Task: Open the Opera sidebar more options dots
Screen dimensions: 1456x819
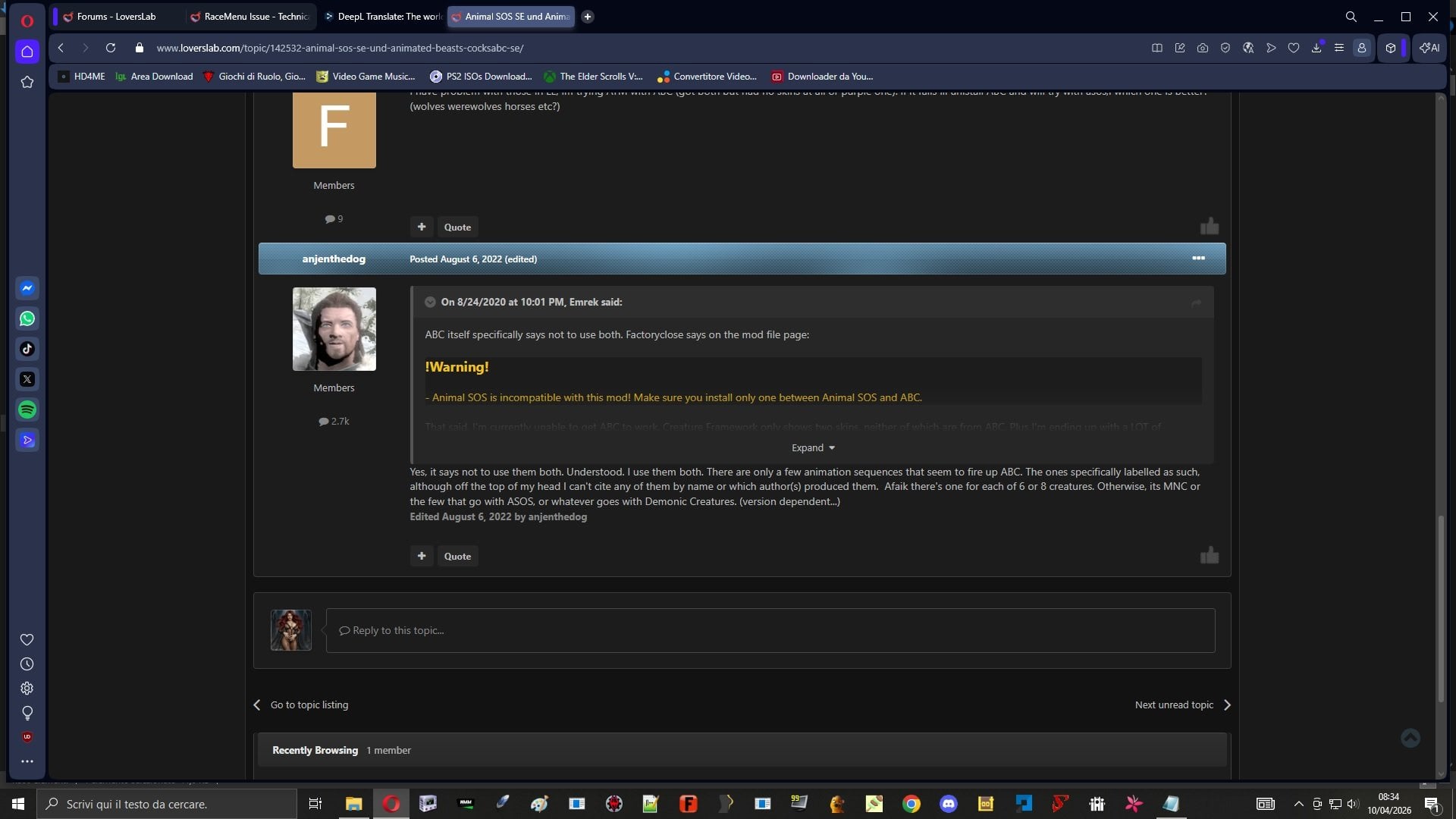Action: pyautogui.click(x=27, y=761)
